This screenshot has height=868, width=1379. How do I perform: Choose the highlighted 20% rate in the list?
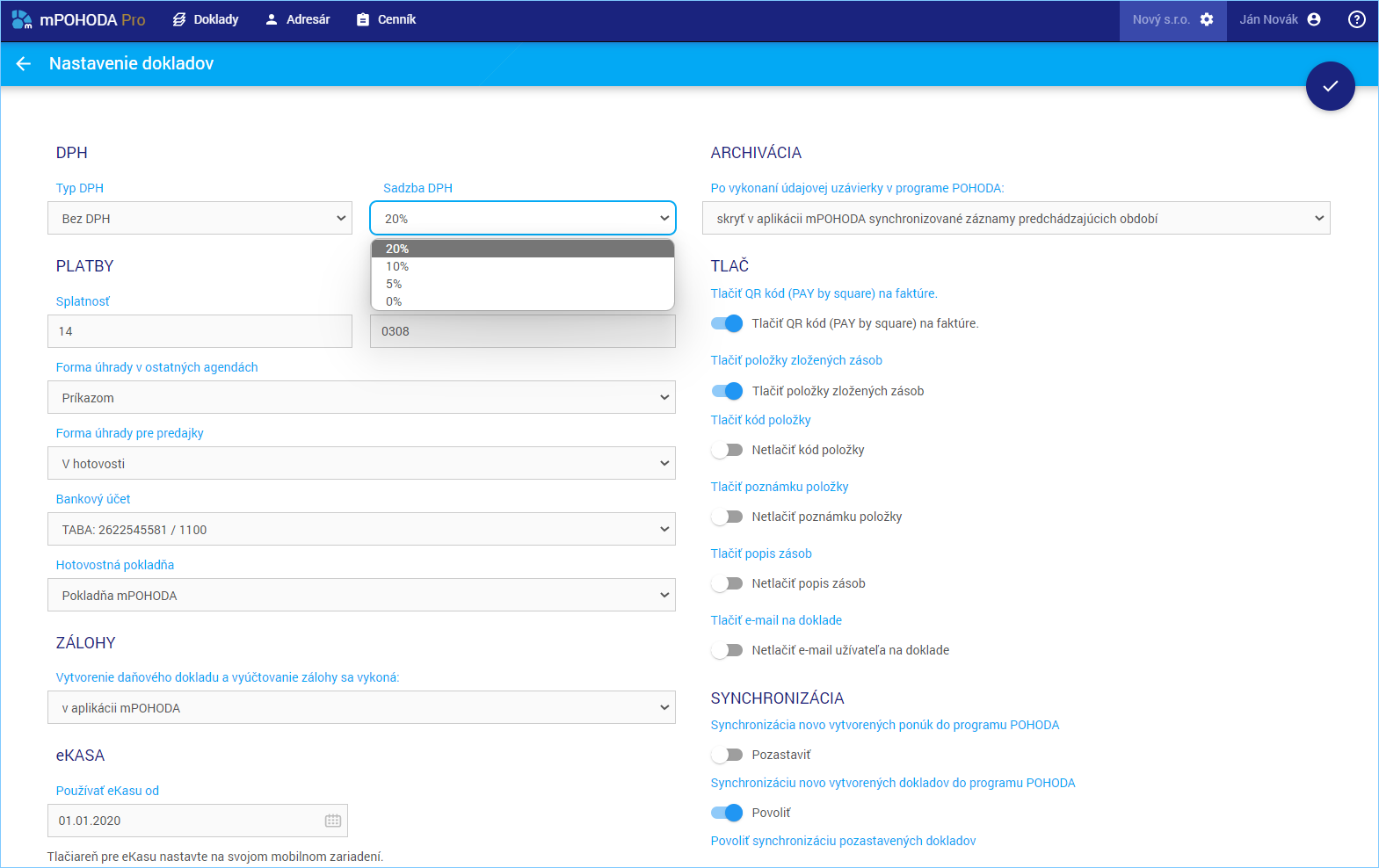pos(522,249)
